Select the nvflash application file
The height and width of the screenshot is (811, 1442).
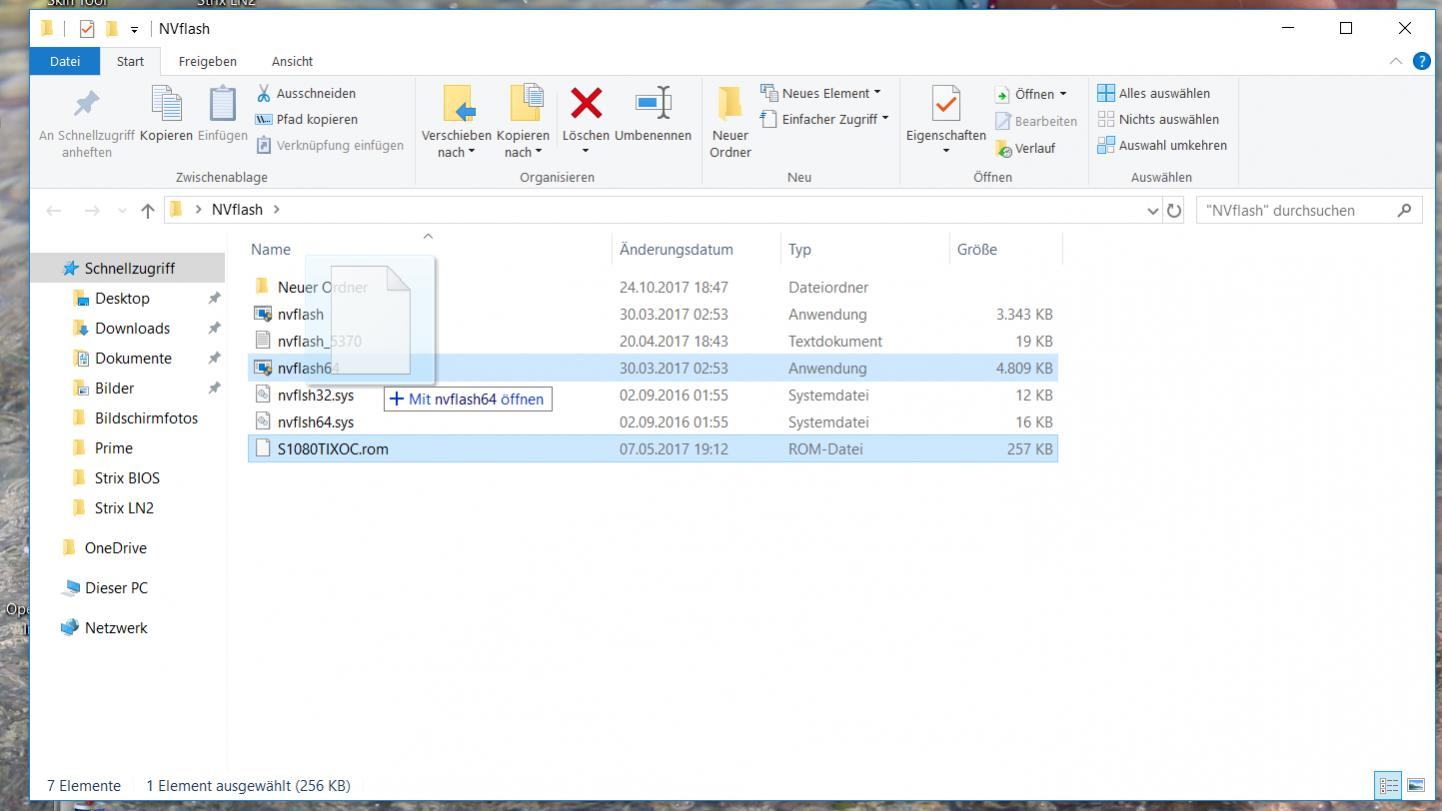(652, 314)
